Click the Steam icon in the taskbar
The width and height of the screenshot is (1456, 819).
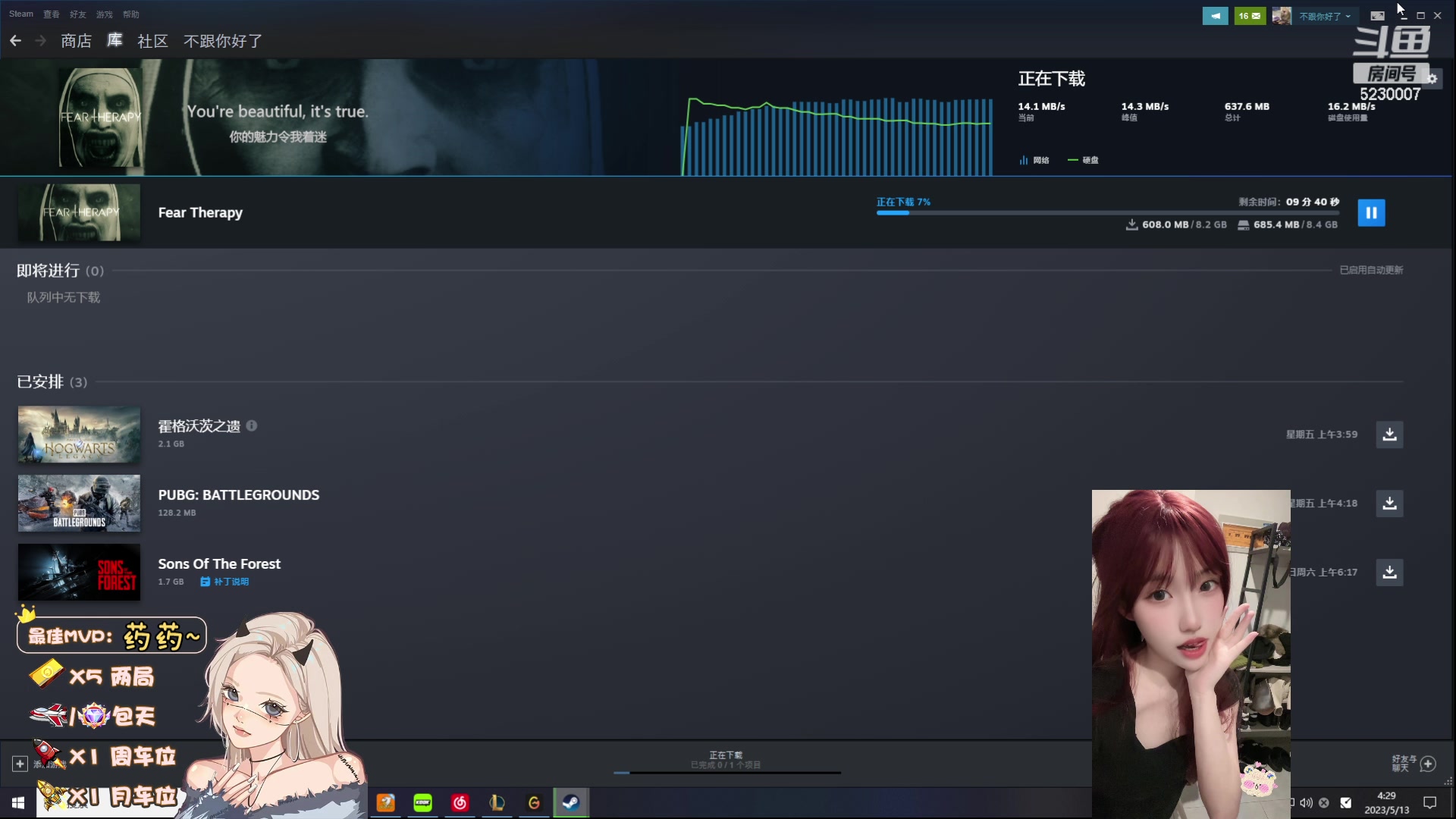pyautogui.click(x=571, y=802)
